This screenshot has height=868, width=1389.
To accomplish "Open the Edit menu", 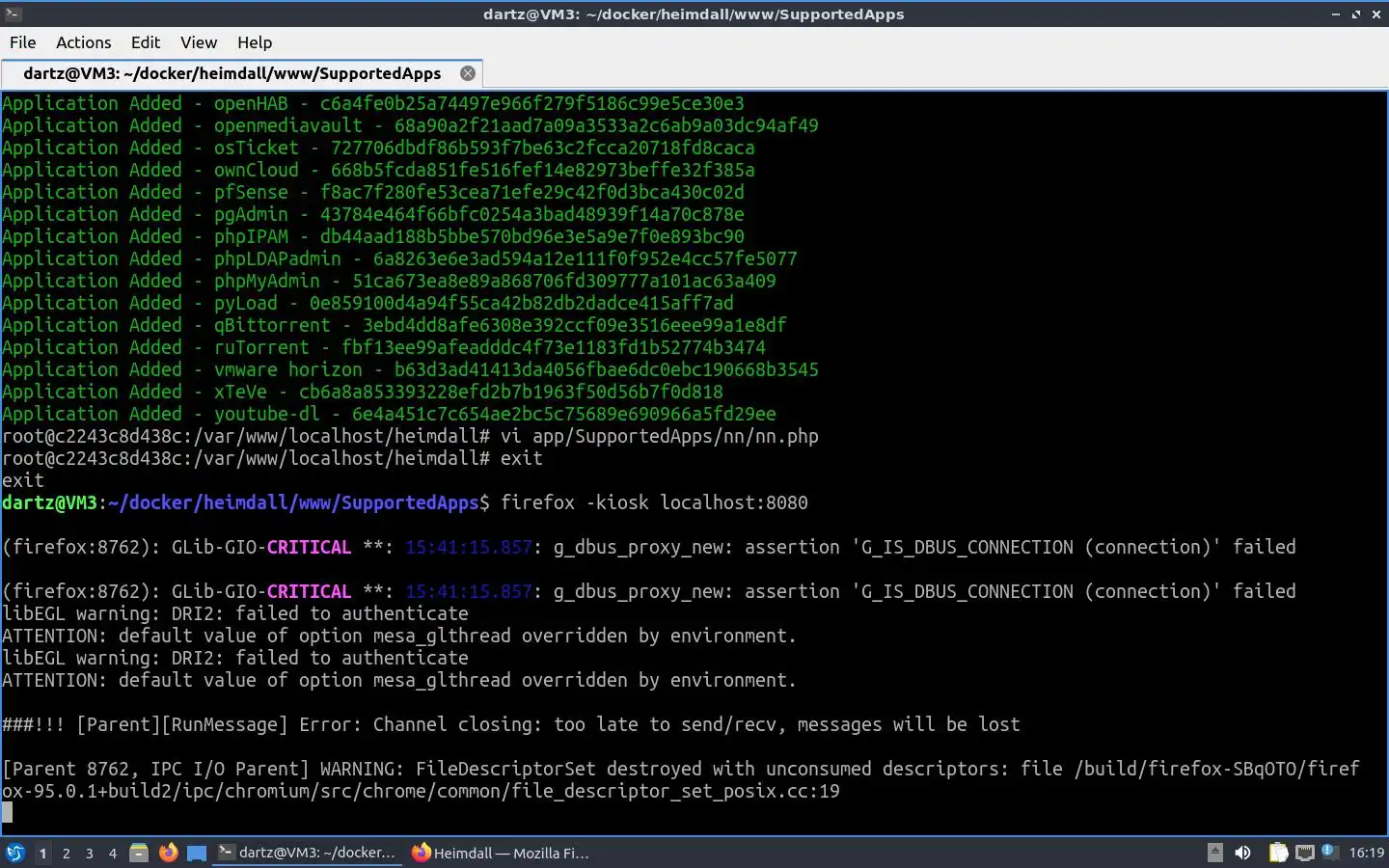I will click(x=146, y=42).
